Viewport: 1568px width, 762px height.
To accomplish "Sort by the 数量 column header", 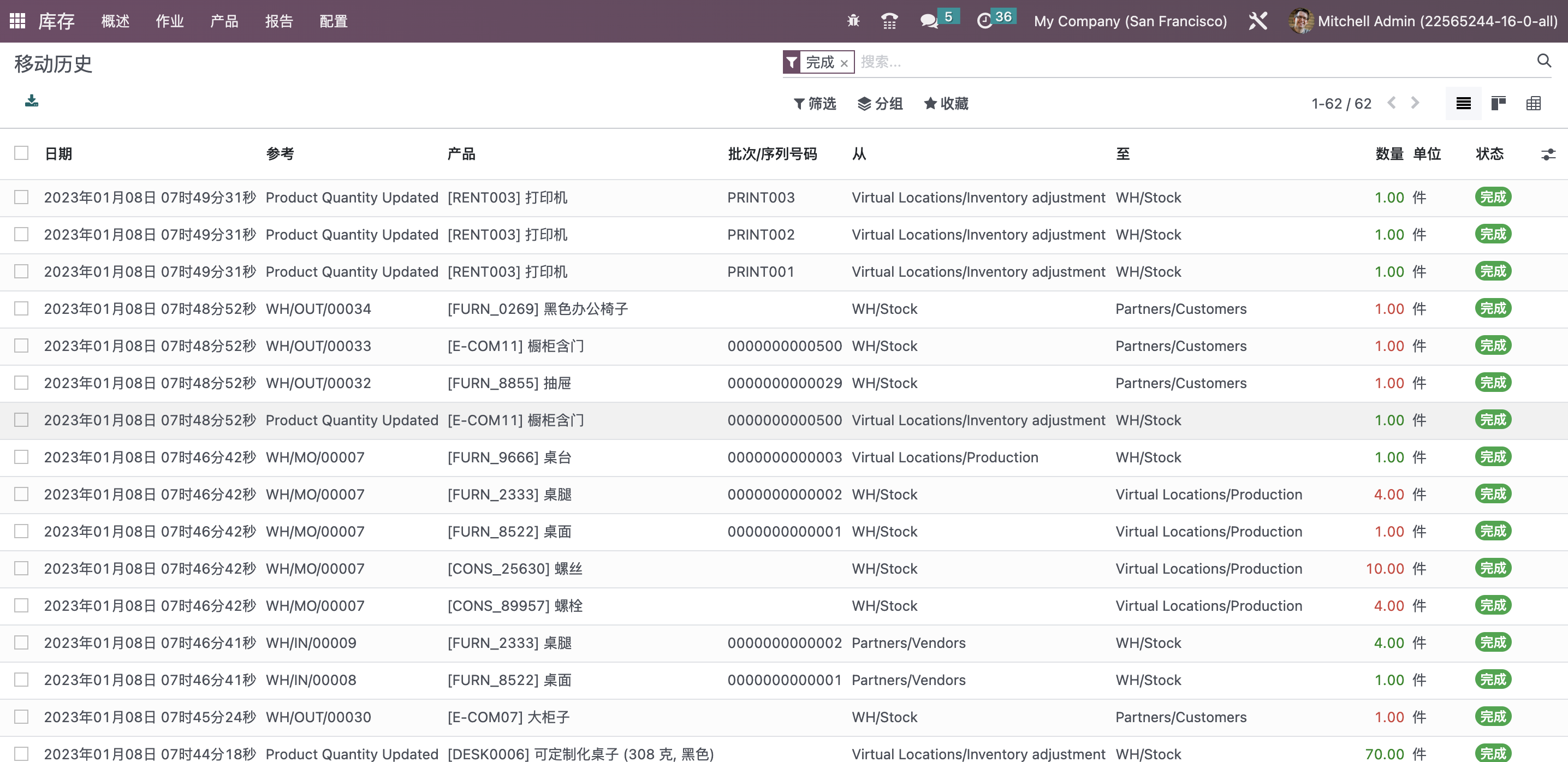I will (1389, 154).
